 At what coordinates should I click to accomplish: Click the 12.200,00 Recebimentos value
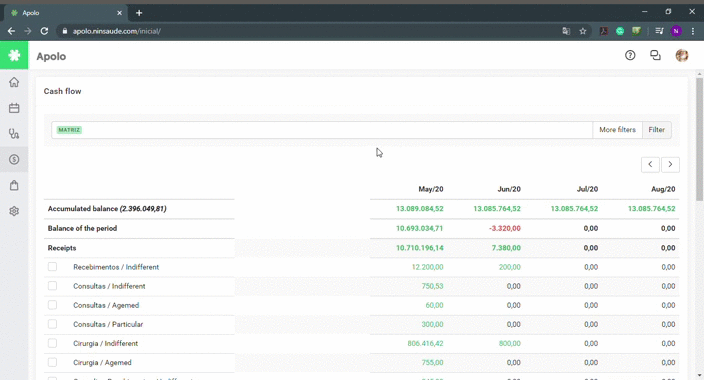click(427, 267)
